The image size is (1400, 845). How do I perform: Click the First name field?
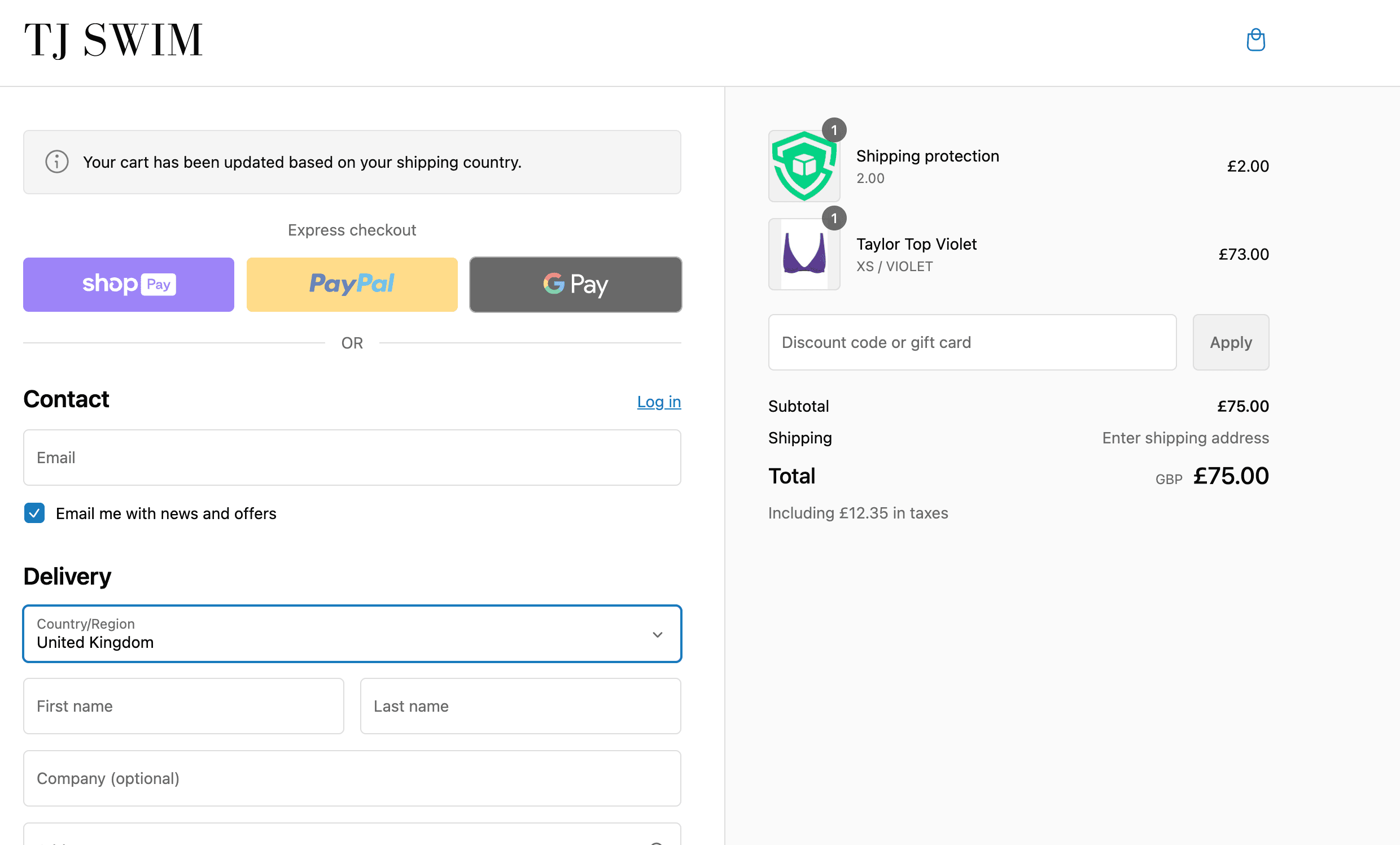[x=183, y=705]
